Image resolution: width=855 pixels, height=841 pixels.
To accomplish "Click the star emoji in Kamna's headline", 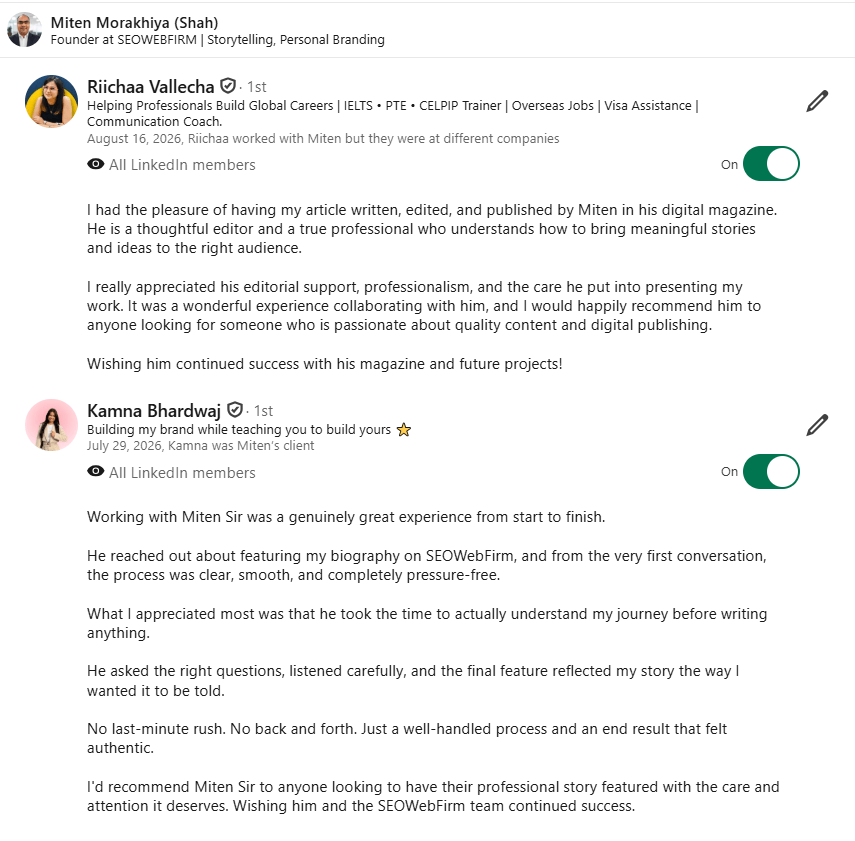I will pos(404,430).
